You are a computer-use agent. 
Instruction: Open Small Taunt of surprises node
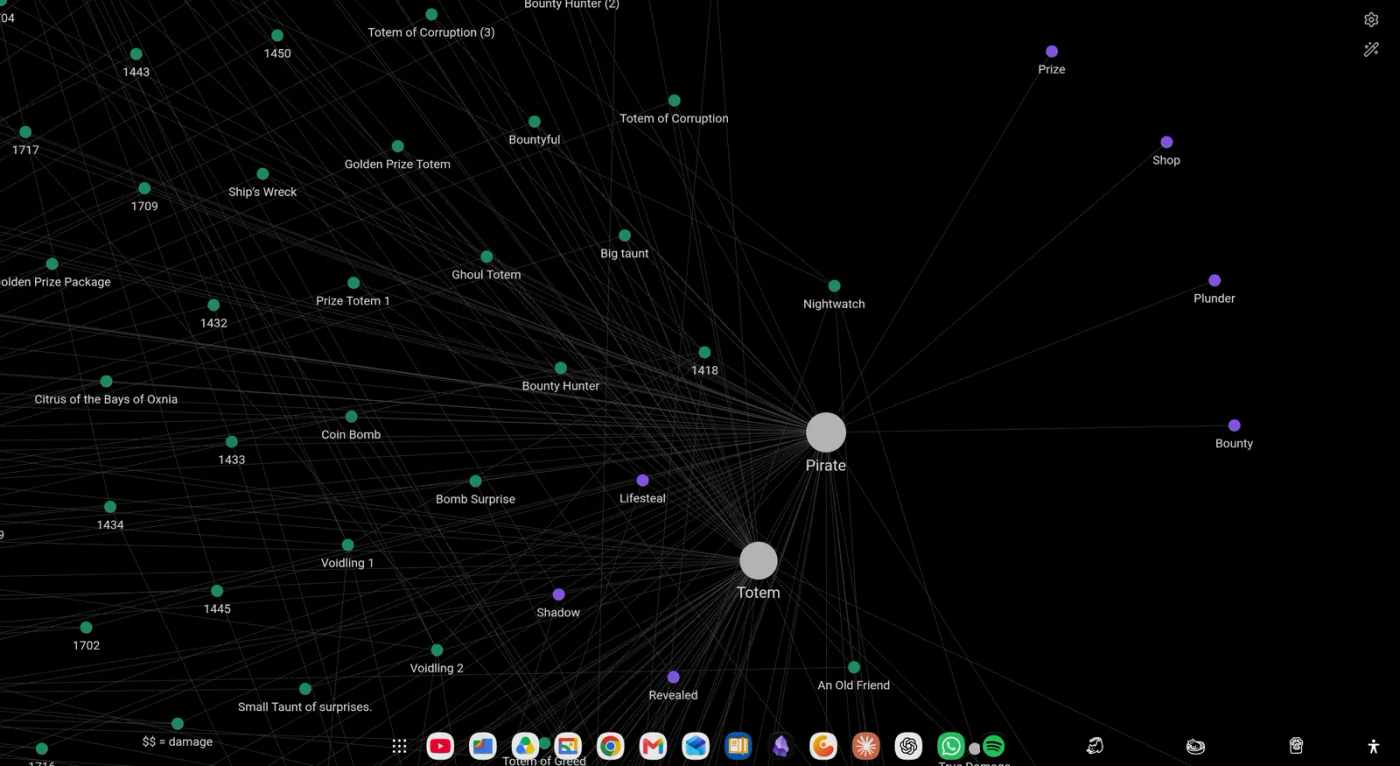click(x=305, y=688)
